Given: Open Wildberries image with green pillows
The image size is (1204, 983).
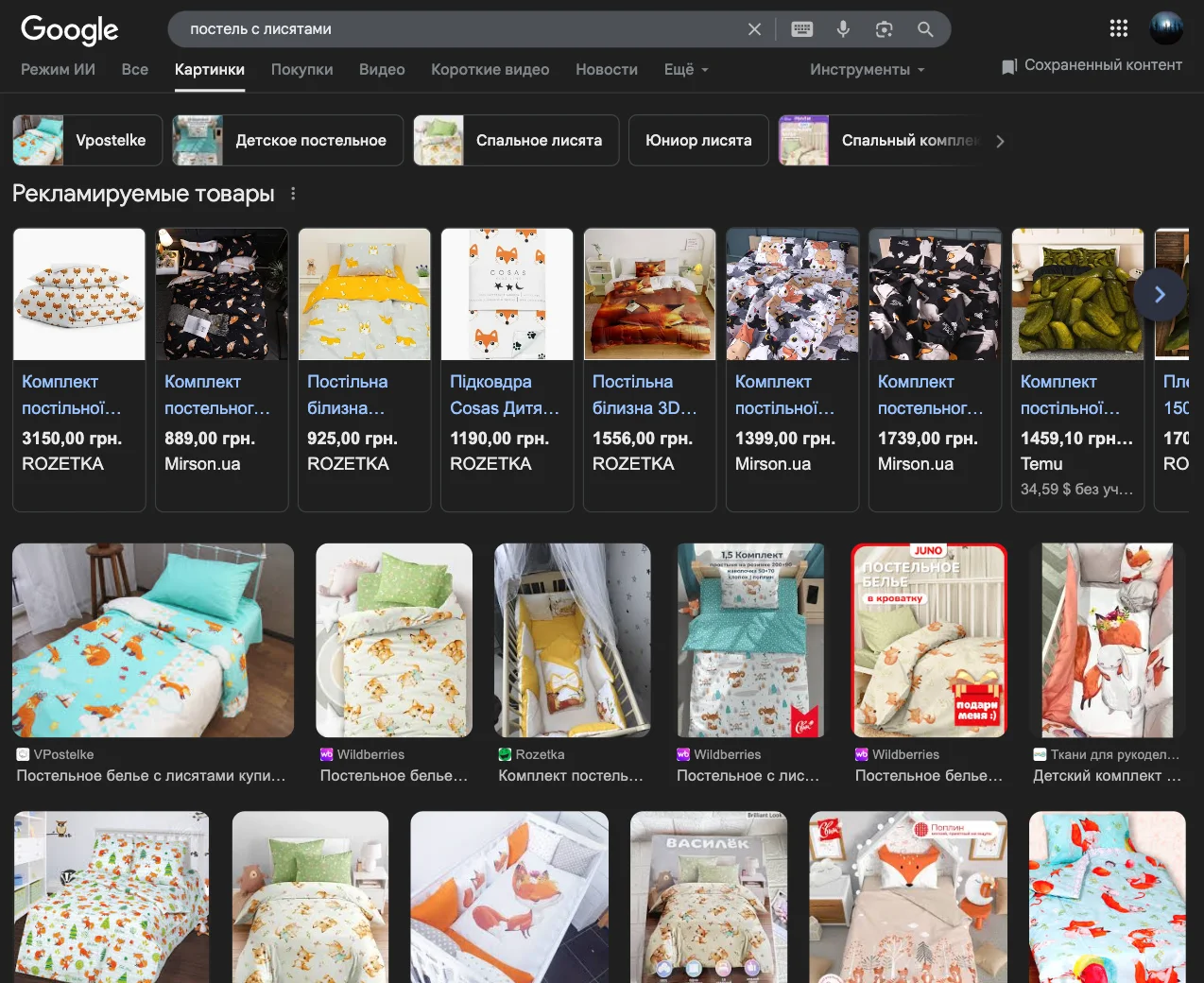Looking at the screenshot, I should point(394,640).
